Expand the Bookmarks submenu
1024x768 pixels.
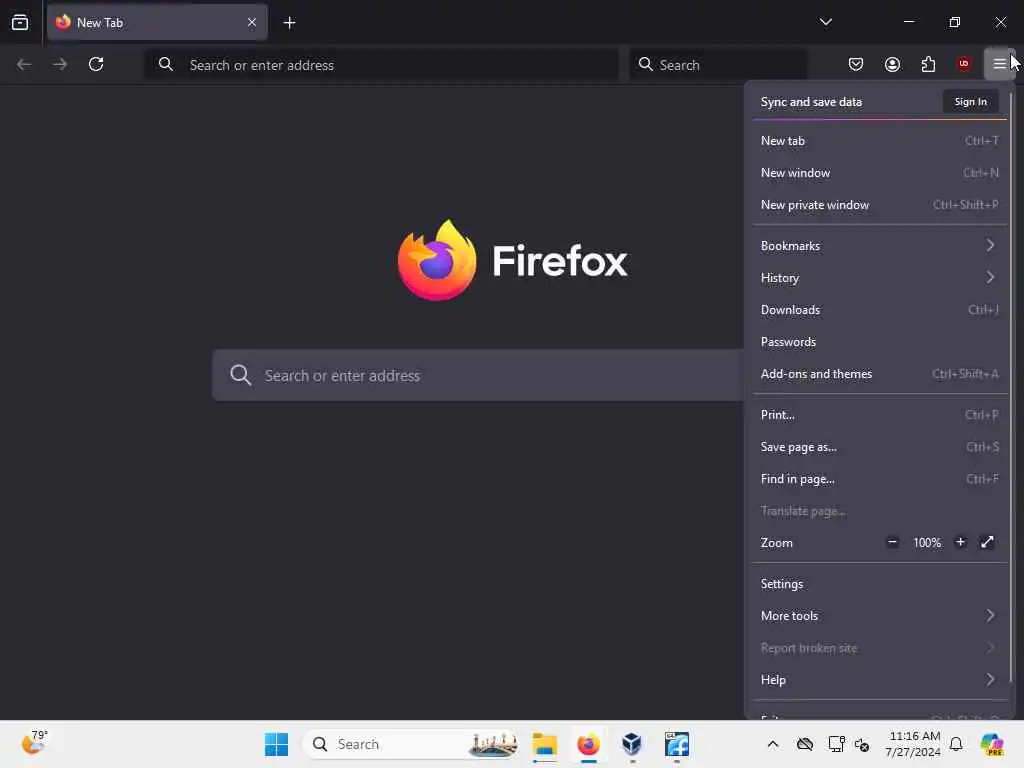coord(880,246)
